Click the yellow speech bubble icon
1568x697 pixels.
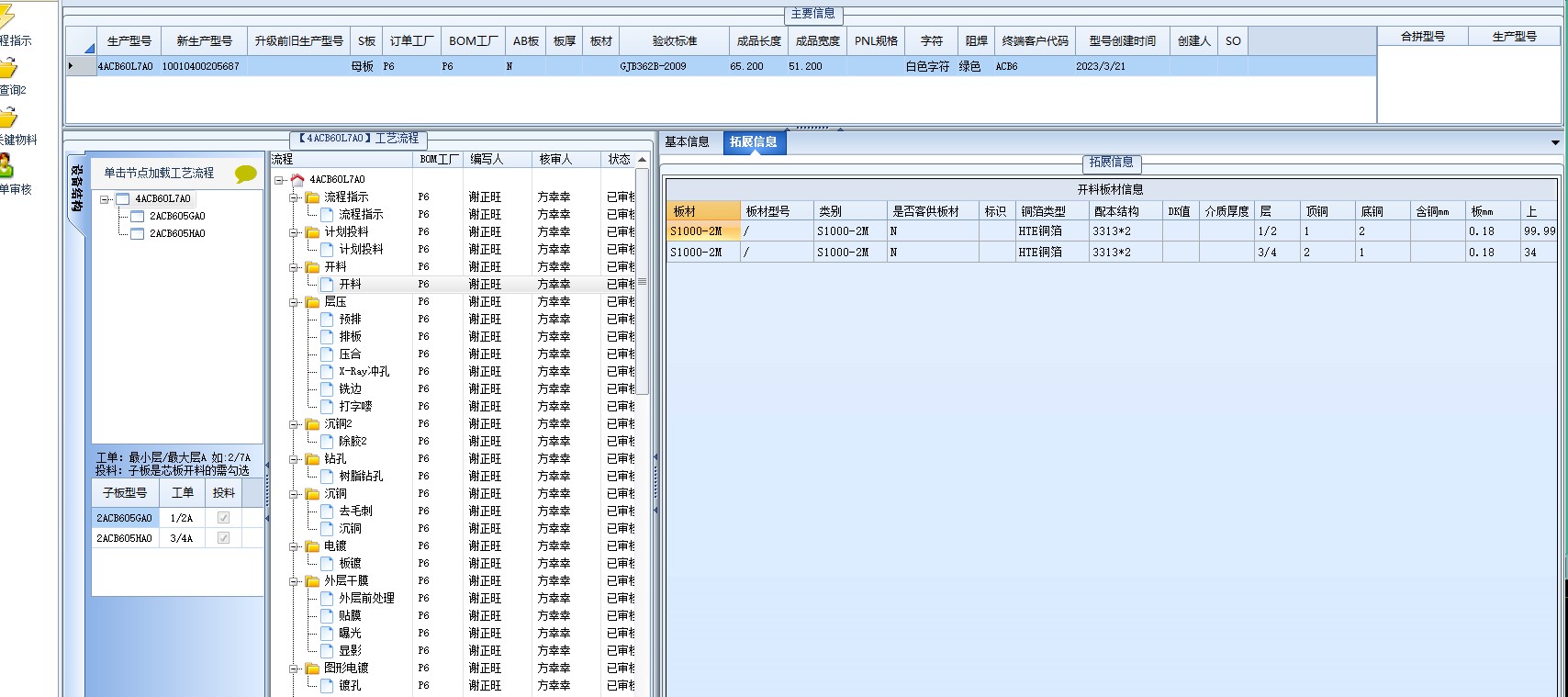(x=246, y=174)
